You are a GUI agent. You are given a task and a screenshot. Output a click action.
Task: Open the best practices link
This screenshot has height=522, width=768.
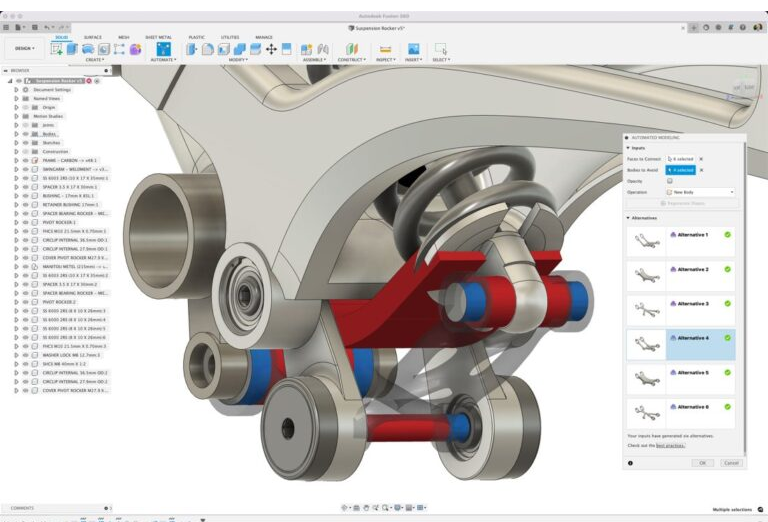click(x=670, y=446)
